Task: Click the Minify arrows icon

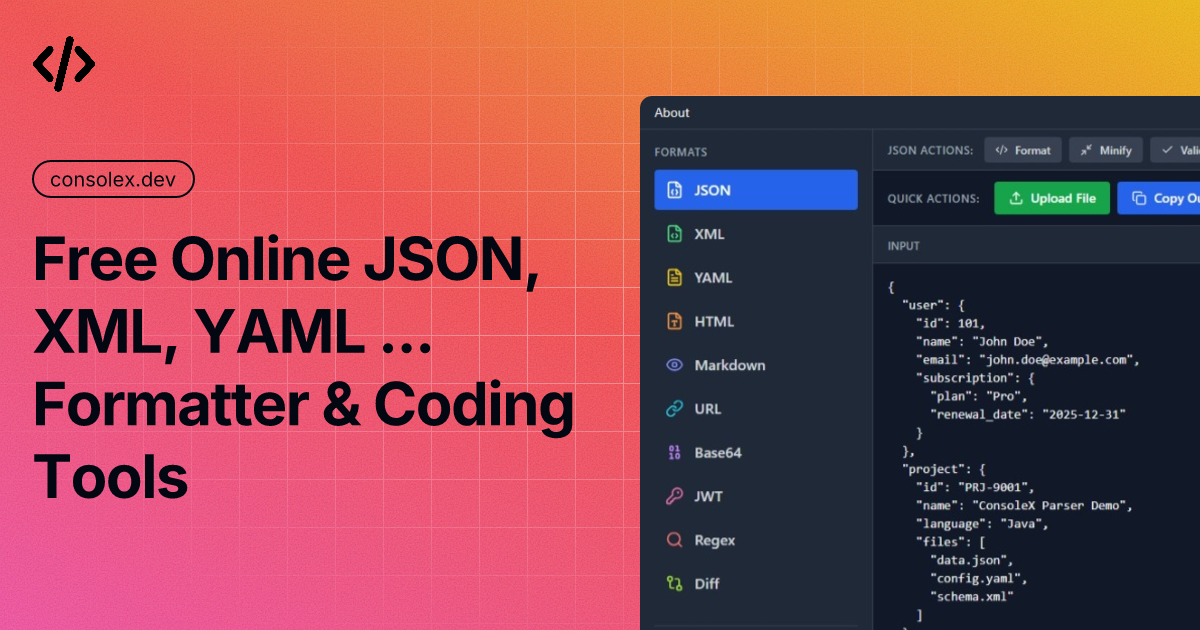Action: [x=1088, y=149]
